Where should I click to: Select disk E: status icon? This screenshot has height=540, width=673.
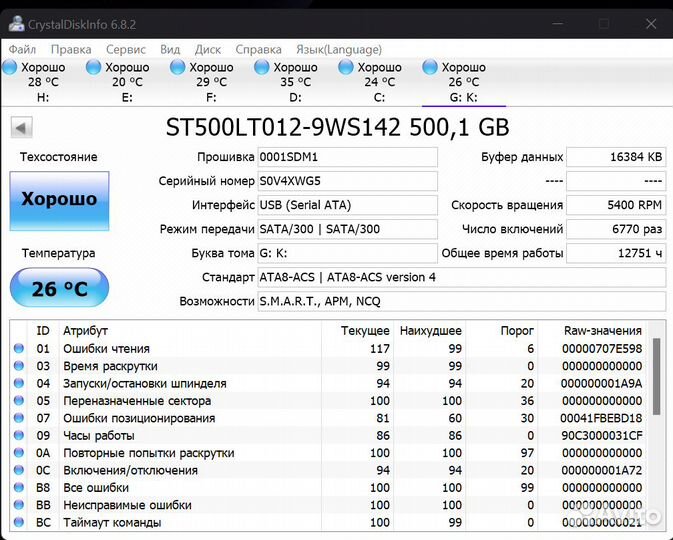(94, 67)
